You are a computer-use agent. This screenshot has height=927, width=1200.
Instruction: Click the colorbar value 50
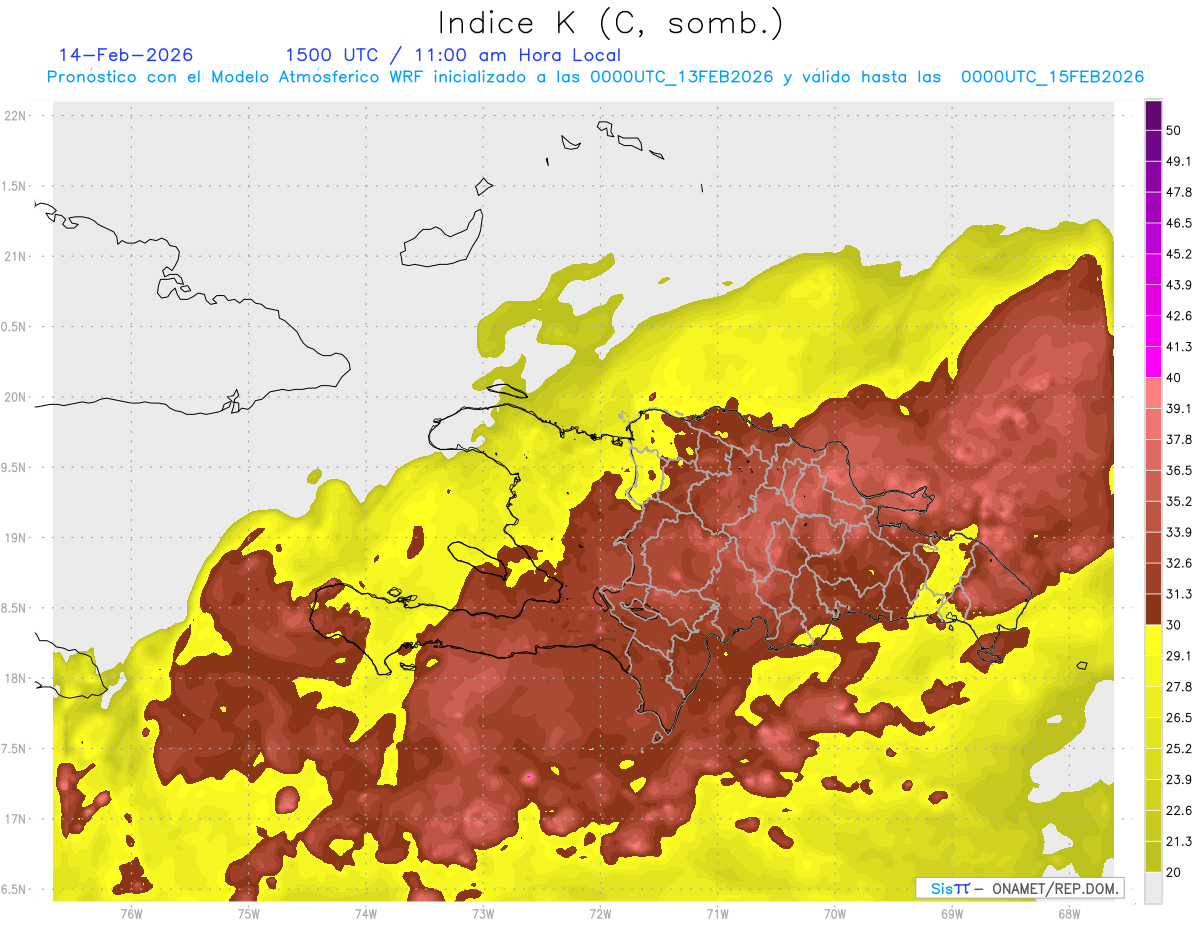click(1174, 130)
